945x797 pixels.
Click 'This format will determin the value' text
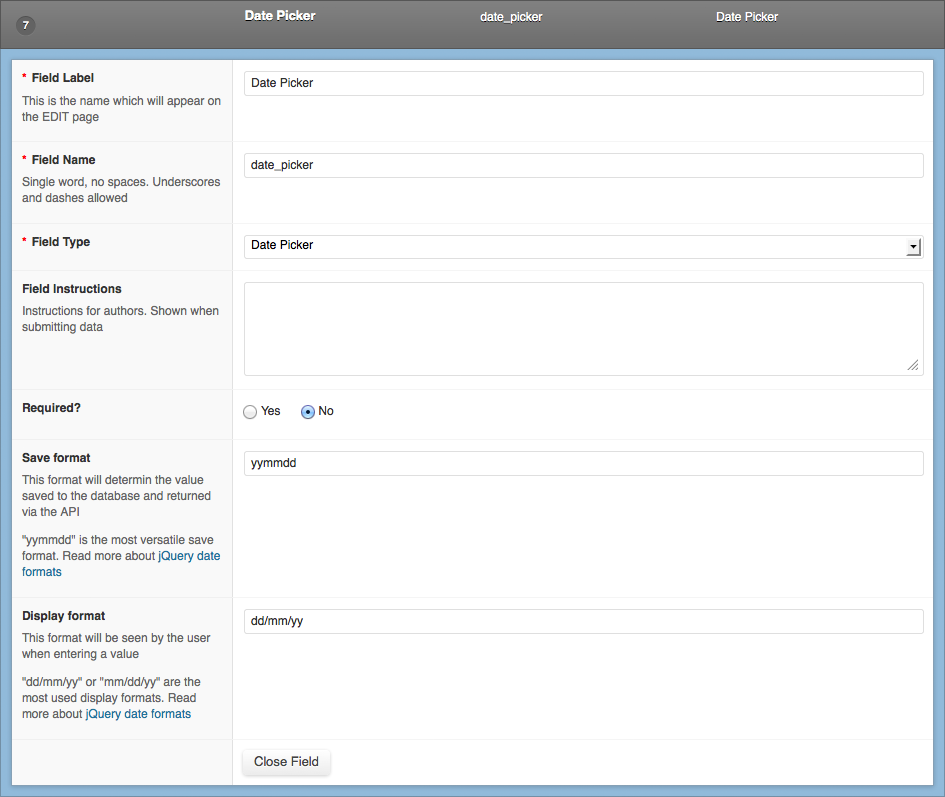(x=116, y=496)
